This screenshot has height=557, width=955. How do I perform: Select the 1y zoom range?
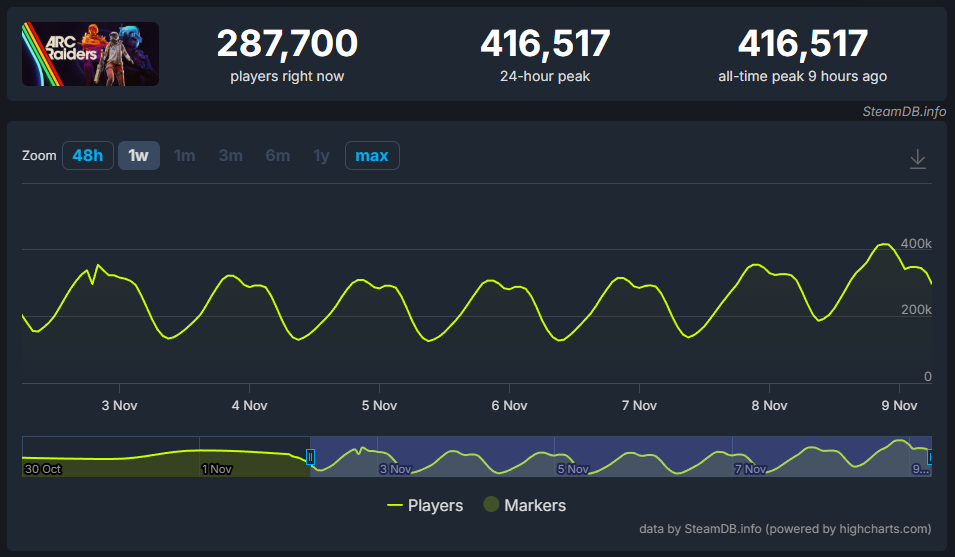click(x=321, y=156)
